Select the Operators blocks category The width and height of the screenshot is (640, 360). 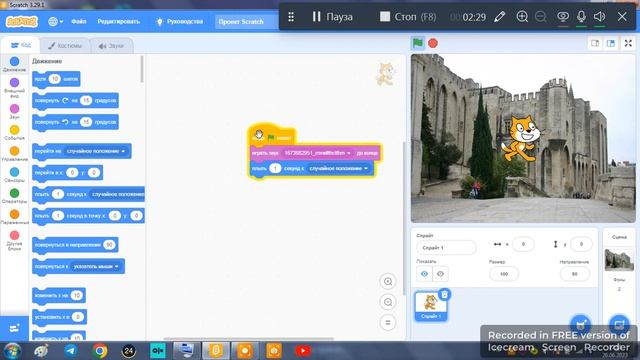(x=14, y=196)
